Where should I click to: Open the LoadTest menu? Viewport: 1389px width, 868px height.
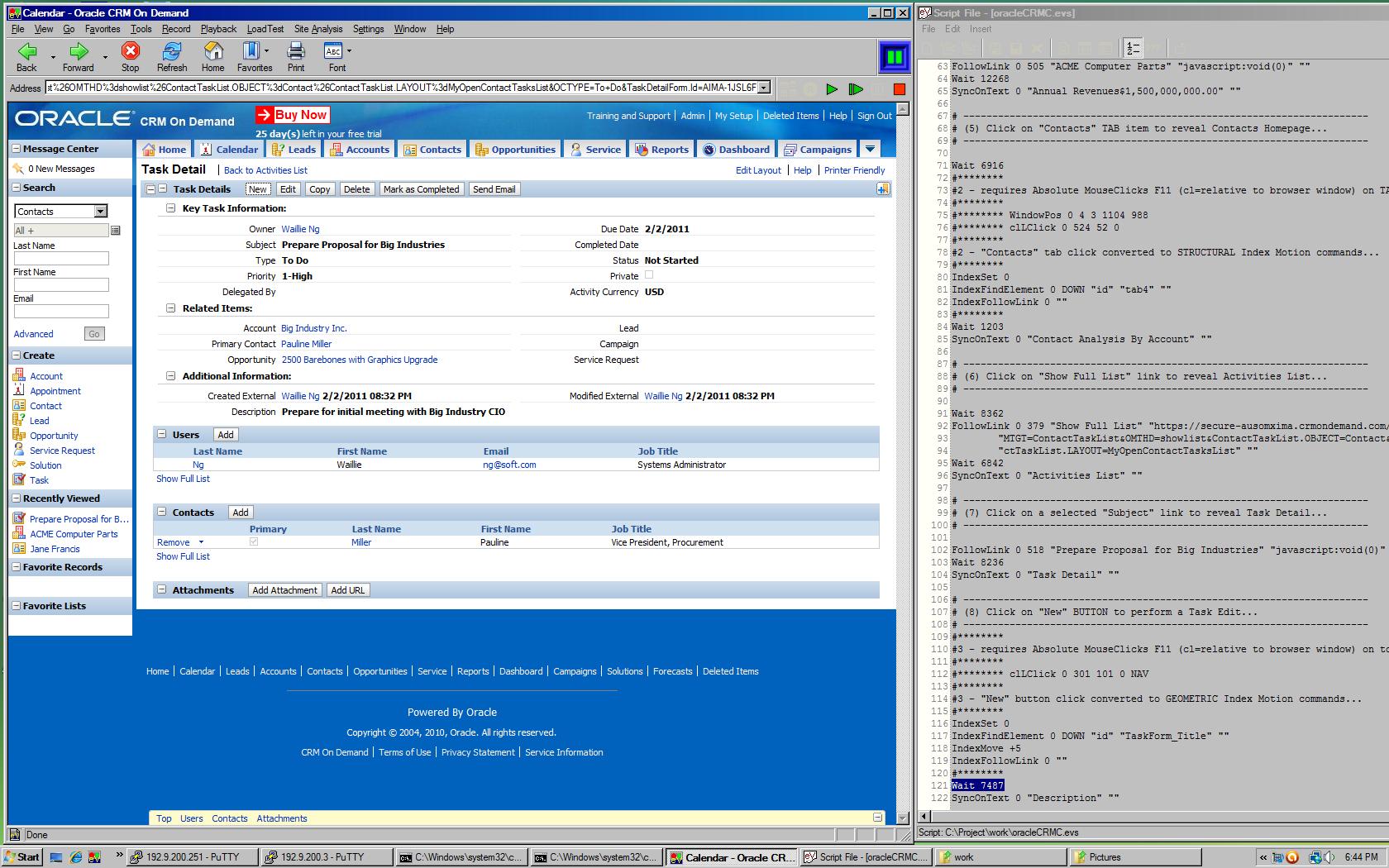(x=265, y=29)
